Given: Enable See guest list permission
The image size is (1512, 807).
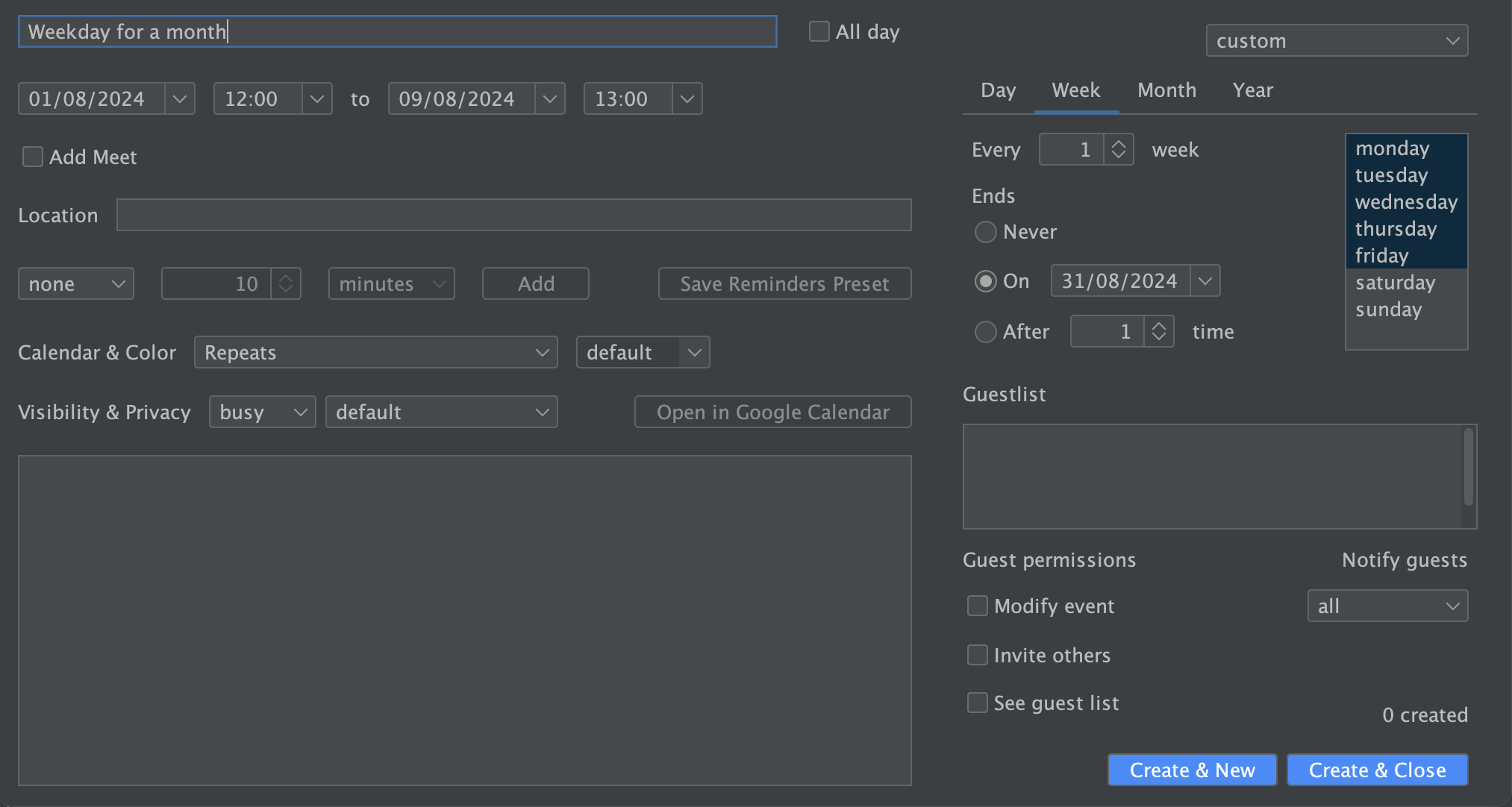Looking at the screenshot, I should pos(978,703).
